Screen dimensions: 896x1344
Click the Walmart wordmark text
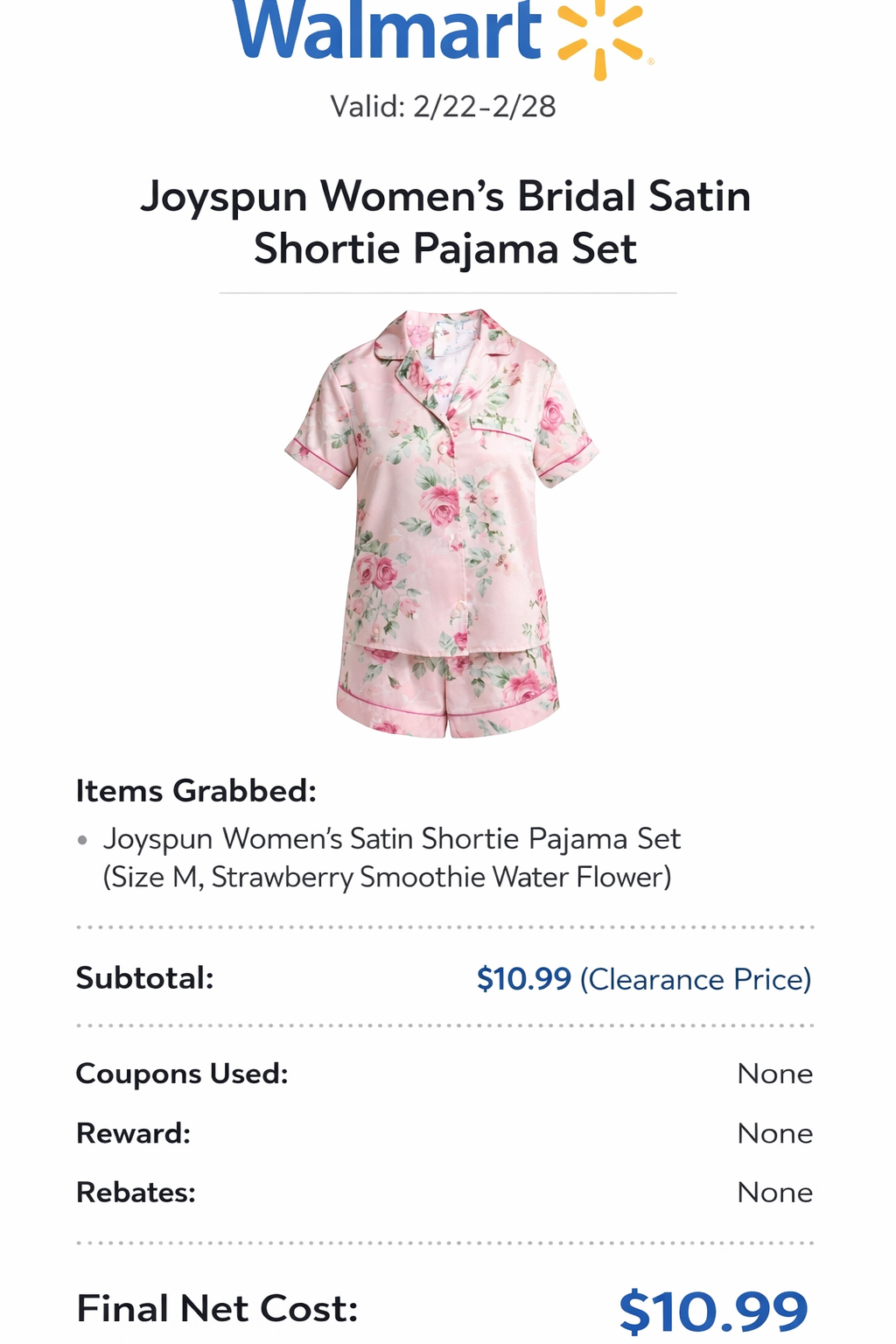[x=388, y=31]
